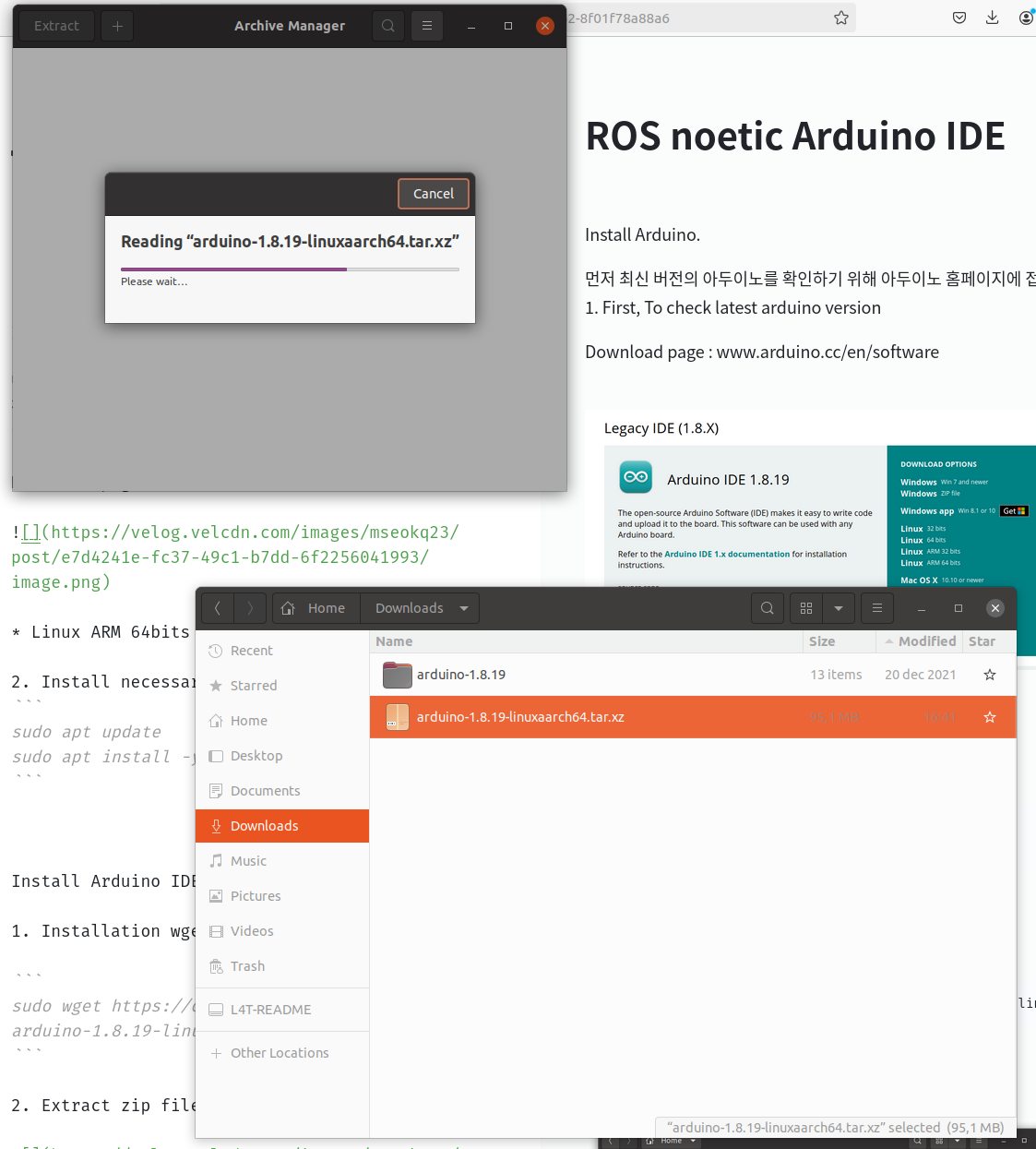This screenshot has width=1036, height=1149.
Task: Click Windows app Get button
Action: pos(1014,510)
